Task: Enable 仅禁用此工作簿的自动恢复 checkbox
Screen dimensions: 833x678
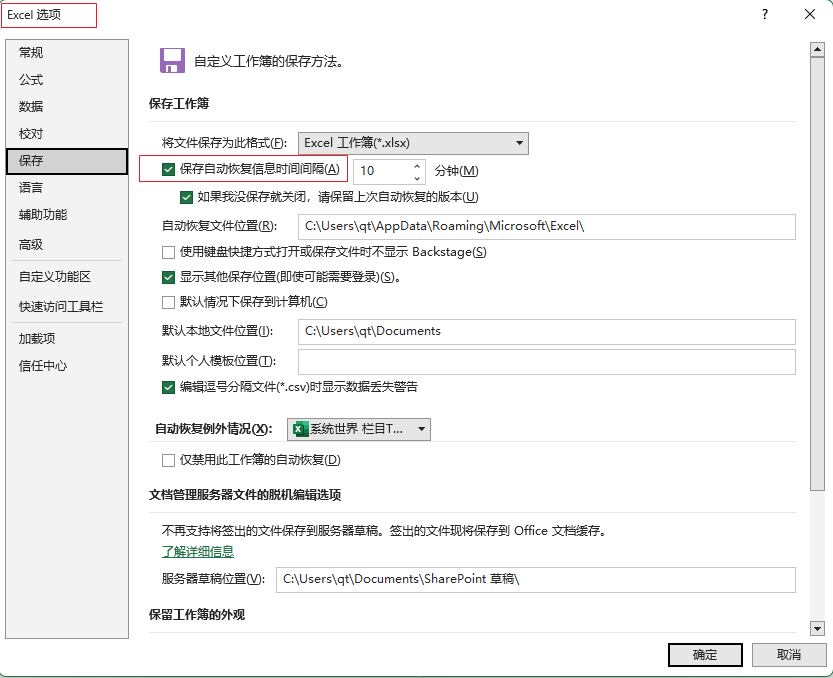Action: (x=168, y=460)
